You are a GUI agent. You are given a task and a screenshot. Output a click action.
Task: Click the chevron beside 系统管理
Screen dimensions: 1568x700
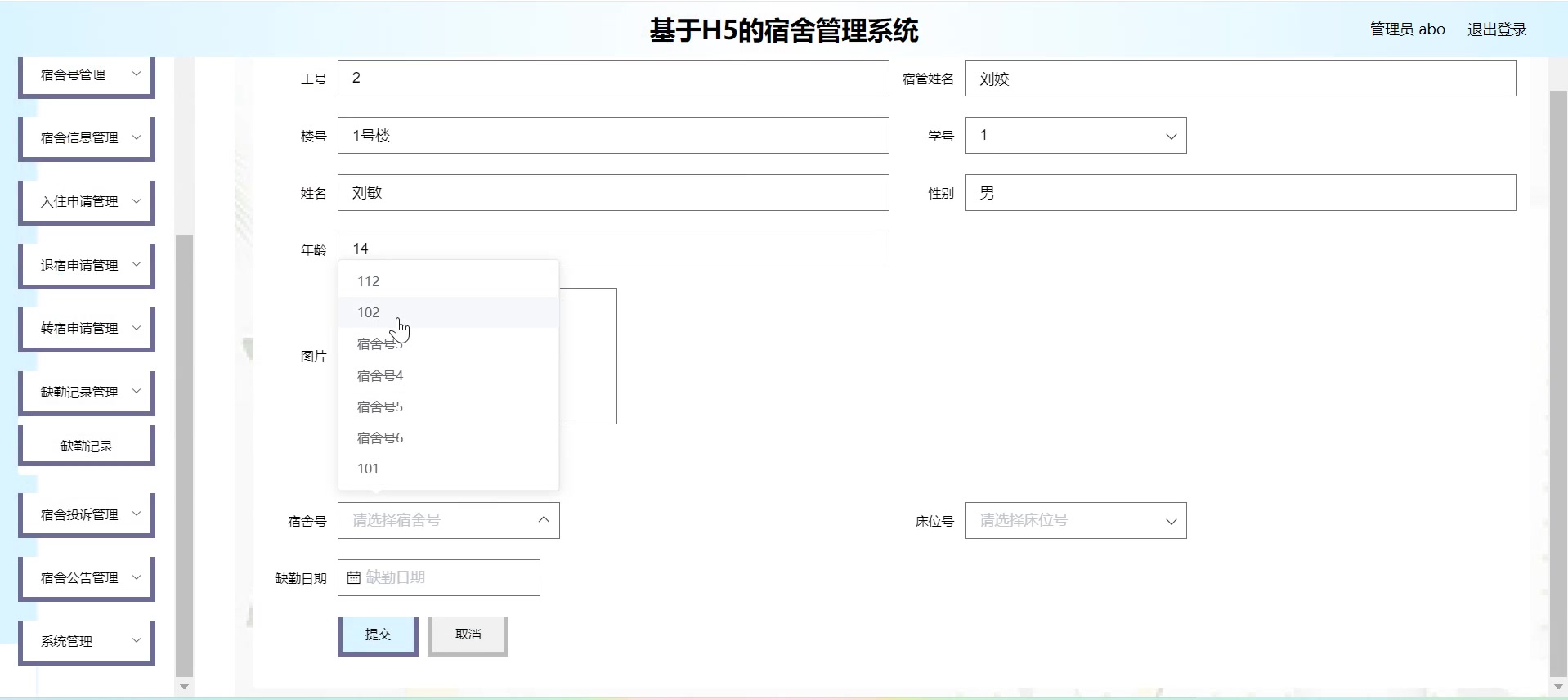137,640
